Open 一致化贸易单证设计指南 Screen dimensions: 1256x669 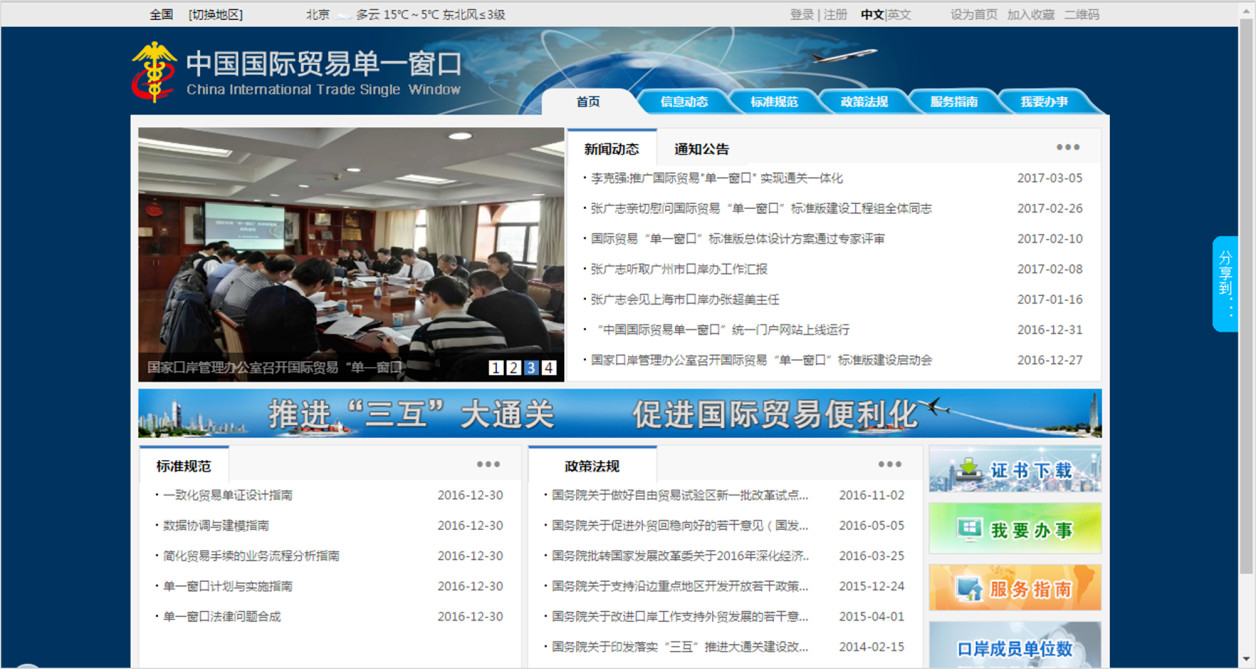[228, 495]
